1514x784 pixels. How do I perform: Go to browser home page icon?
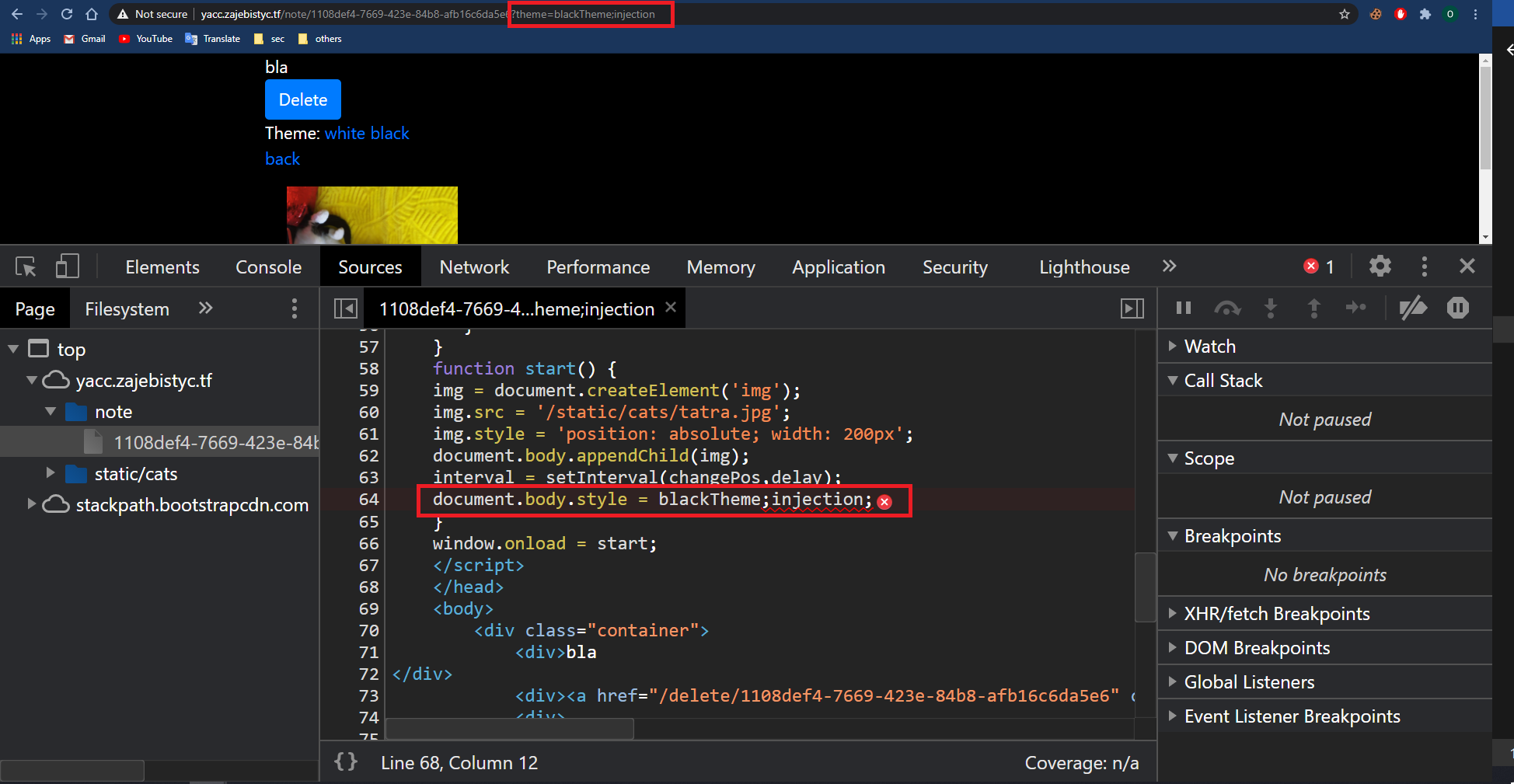[92, 14]
